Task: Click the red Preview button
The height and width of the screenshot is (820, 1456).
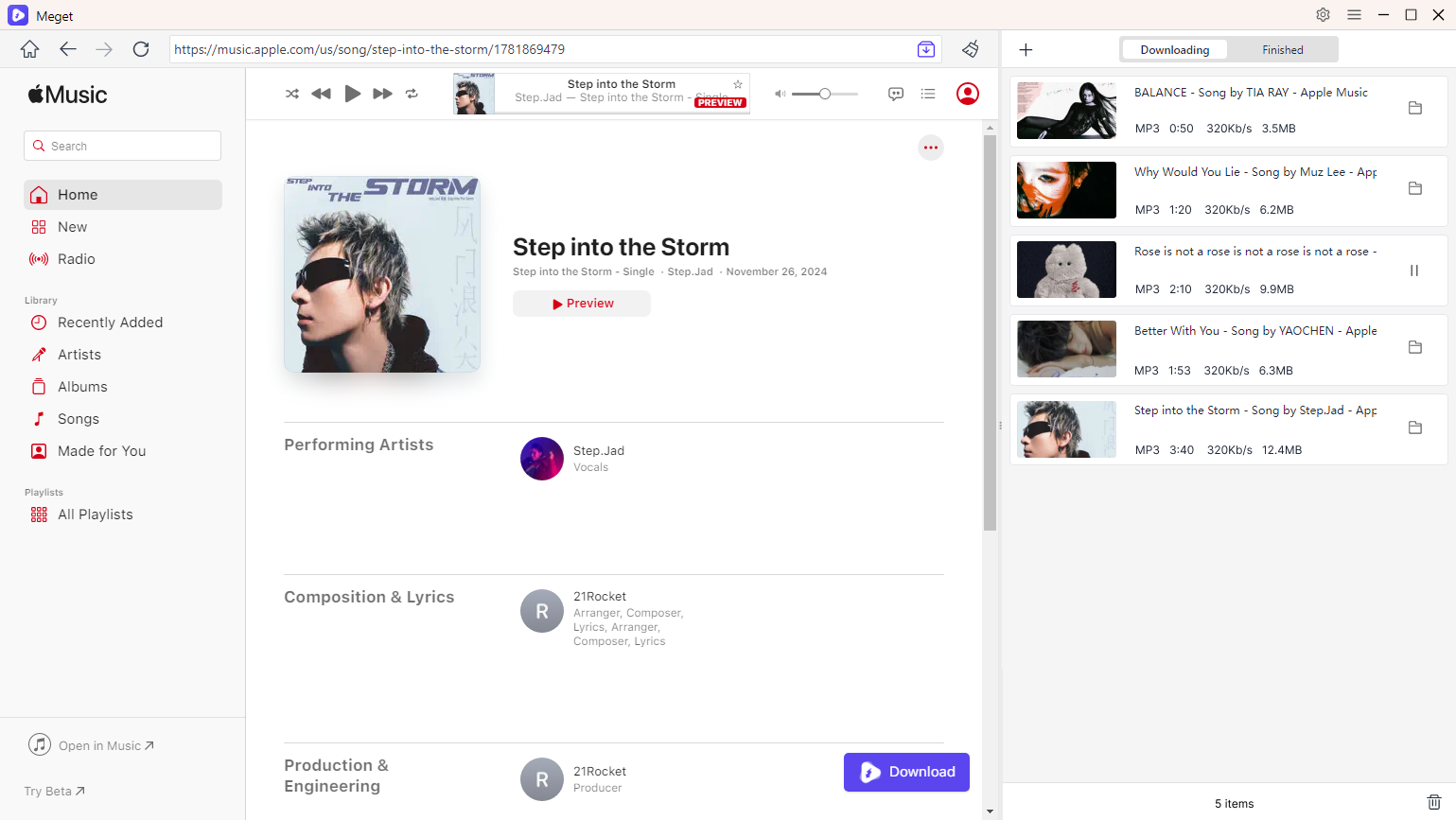Action: 582,304
